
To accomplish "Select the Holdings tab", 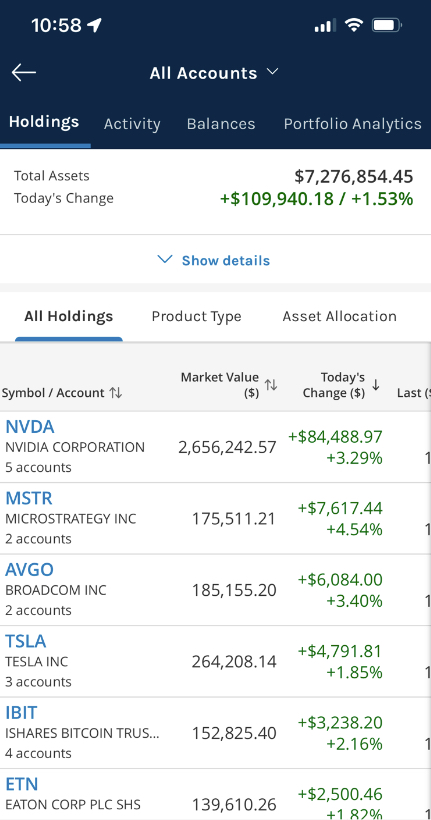I will (x=44, y=122).
